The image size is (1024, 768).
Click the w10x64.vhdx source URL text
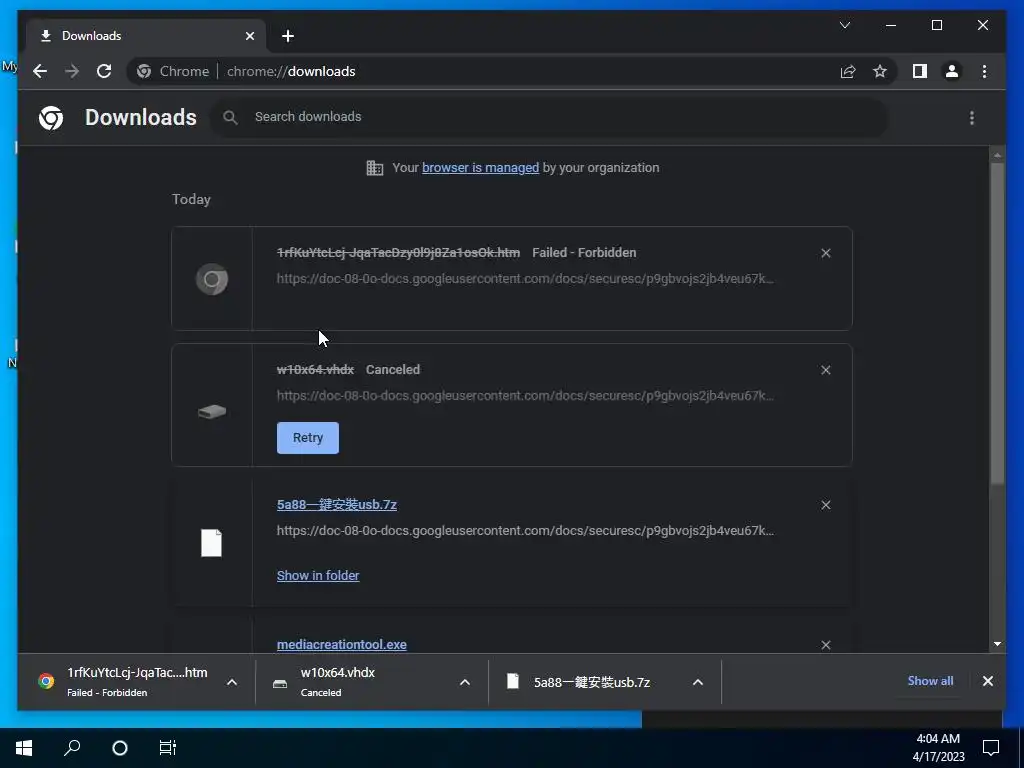[x=525, y=396]
